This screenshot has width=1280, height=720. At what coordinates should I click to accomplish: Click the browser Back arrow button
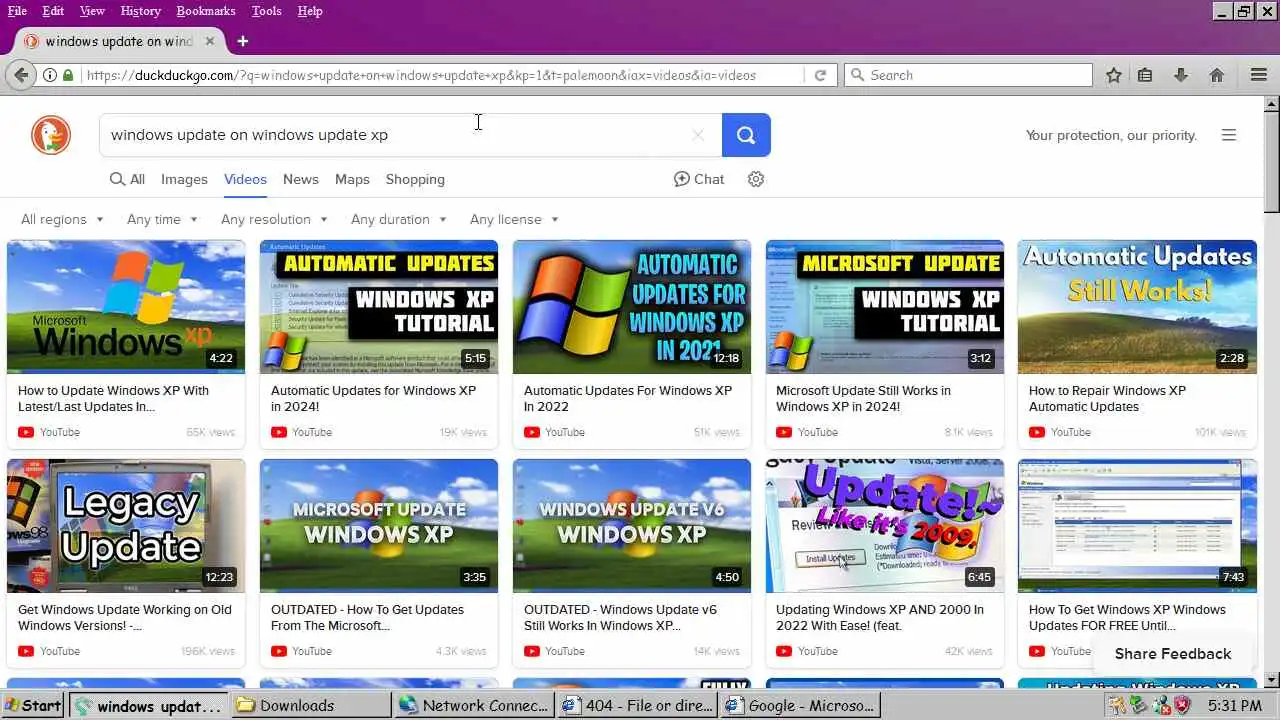tap(20, 75)
